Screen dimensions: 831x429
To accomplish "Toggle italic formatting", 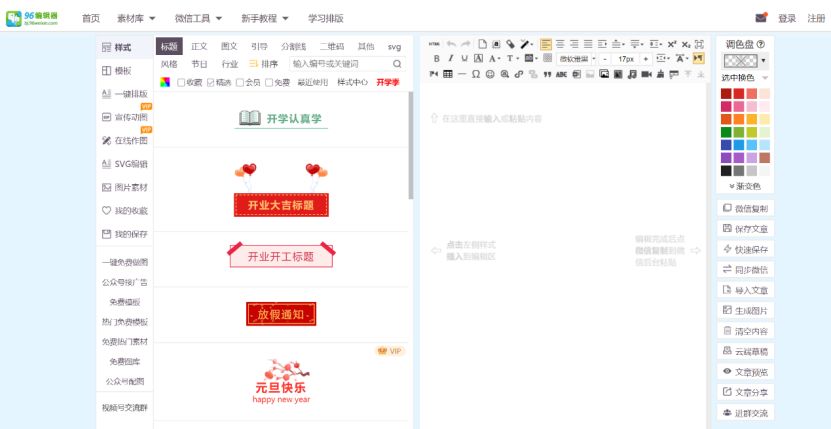I will pos(451,58).
